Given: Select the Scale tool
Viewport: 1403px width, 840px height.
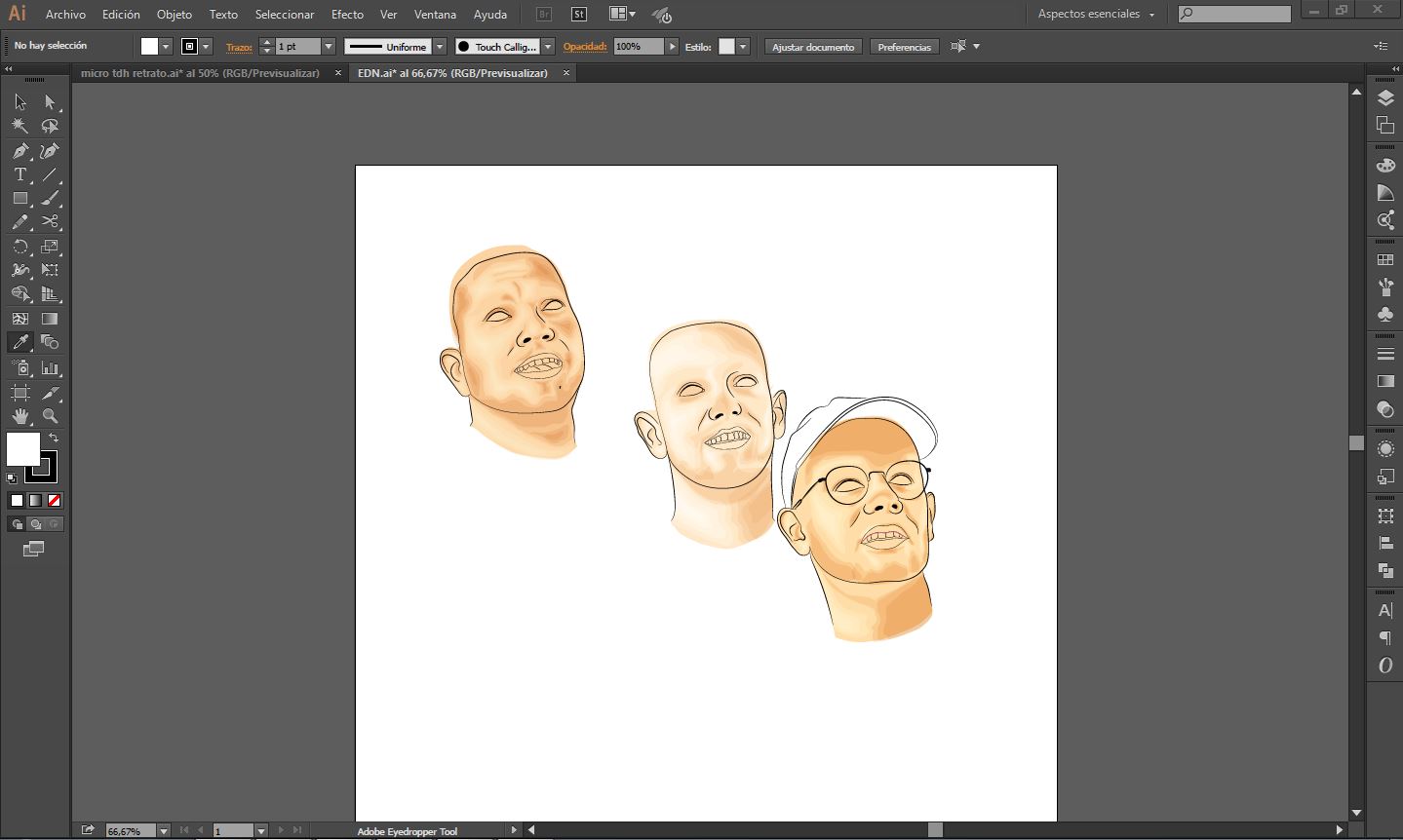Looking at the screenshot, I should coord(50,247).
